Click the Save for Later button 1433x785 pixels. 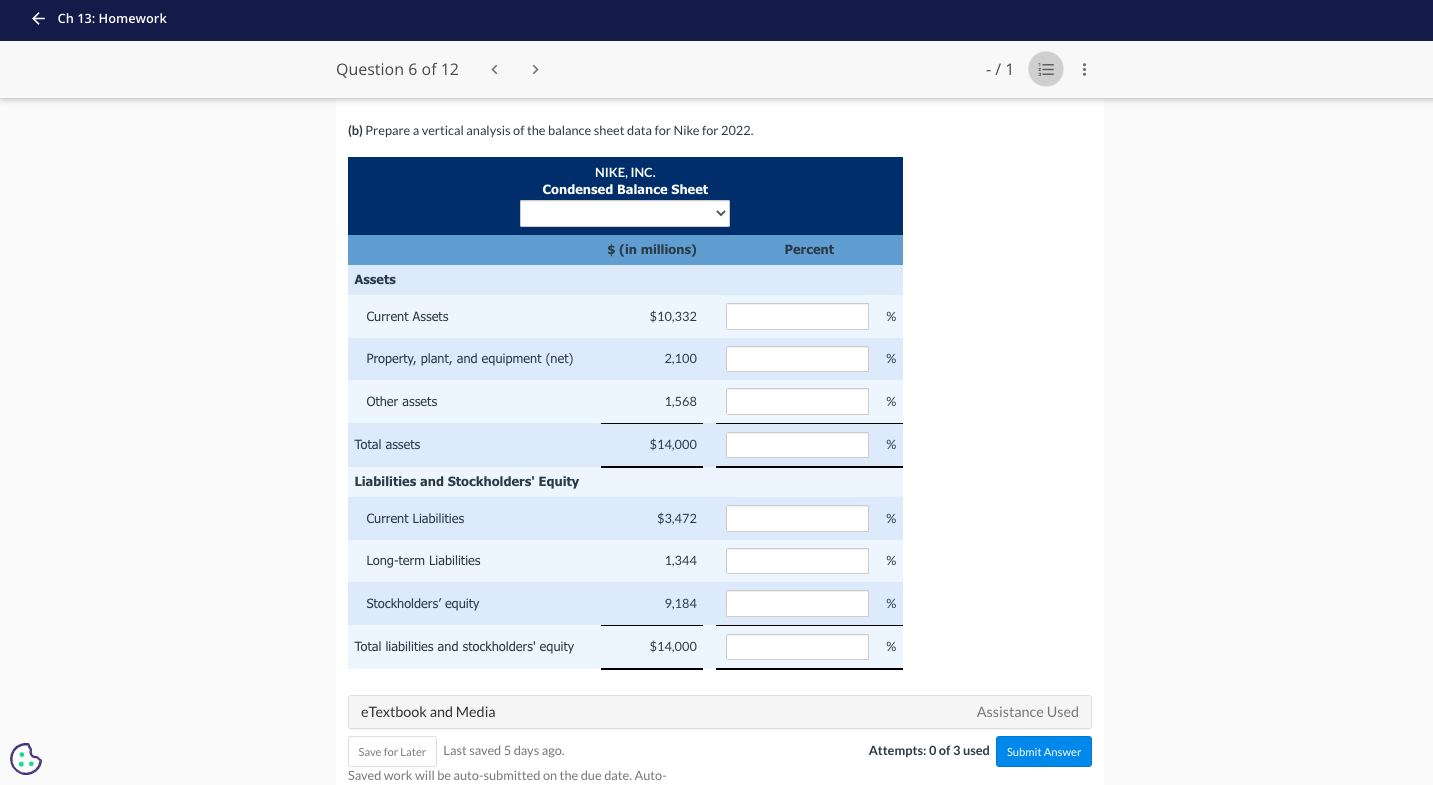point(392,751)
